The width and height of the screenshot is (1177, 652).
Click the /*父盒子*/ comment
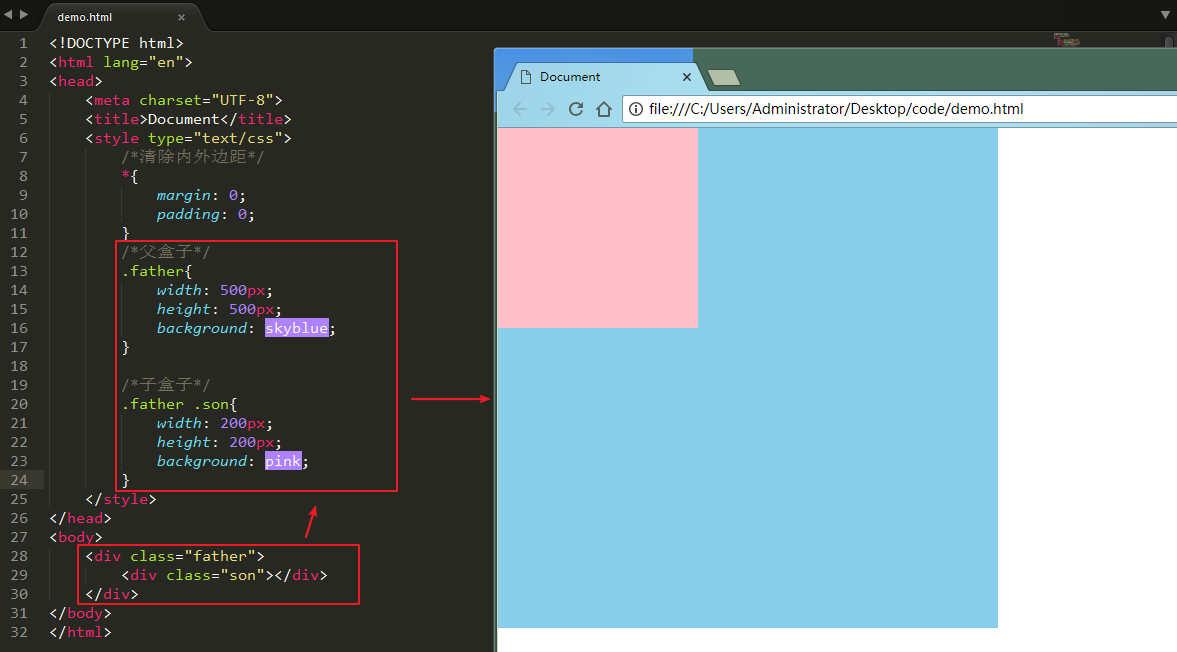[x=166, y=251]
